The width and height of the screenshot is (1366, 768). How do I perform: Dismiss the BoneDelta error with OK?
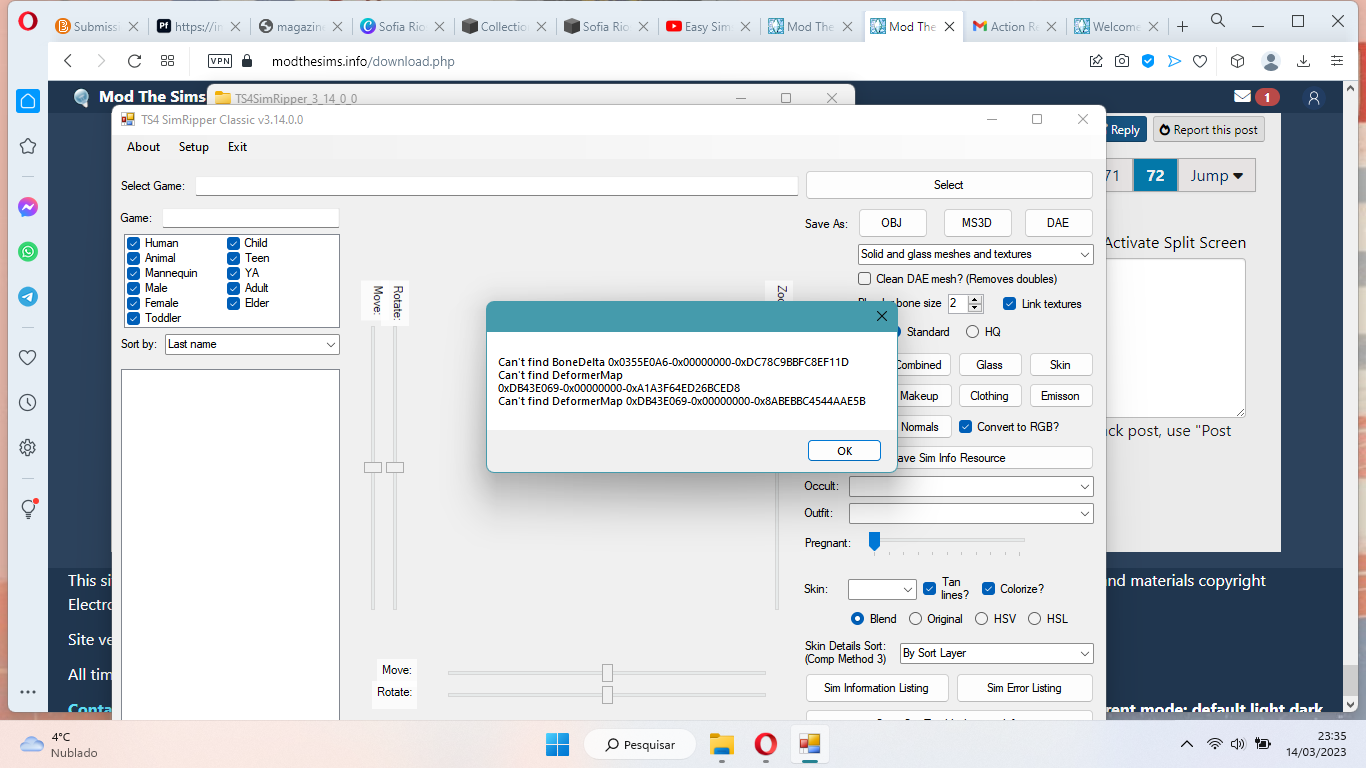tap(843, 450)
